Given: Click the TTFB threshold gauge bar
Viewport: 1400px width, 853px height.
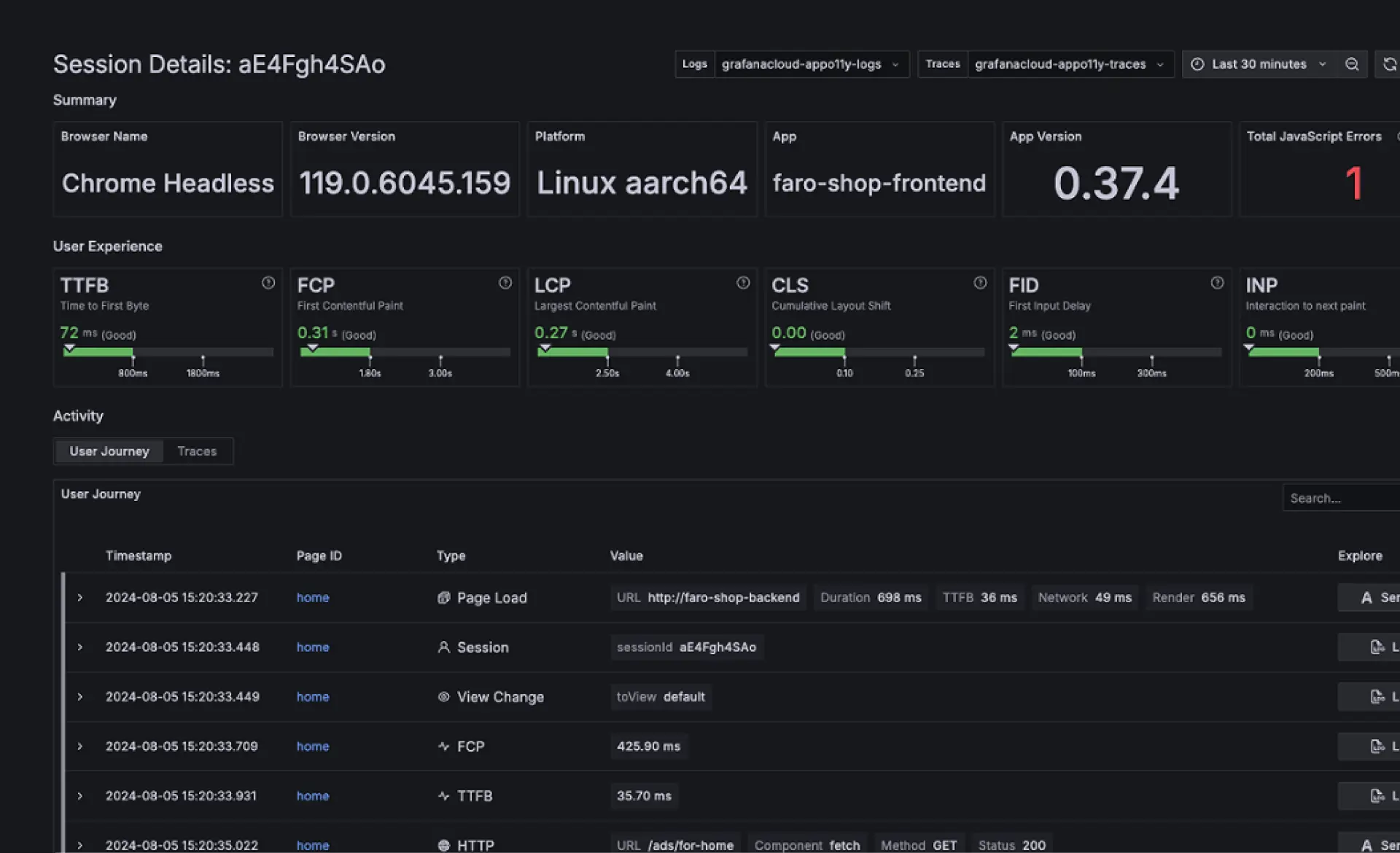Looking at the screenshot, I should coord(168,352).
